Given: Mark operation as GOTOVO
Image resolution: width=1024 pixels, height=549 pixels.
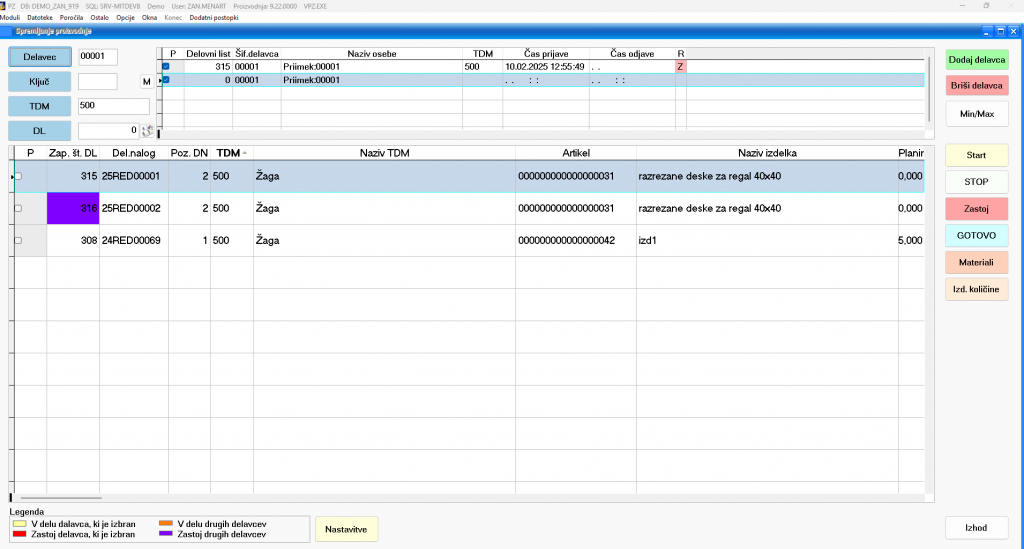Looking at the screenshot, I should pyautogui.click(x=976, y=235).
